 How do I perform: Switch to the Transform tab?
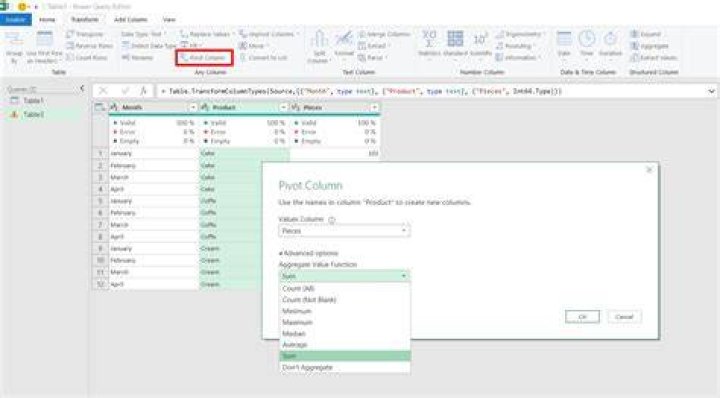pos(84,20)
